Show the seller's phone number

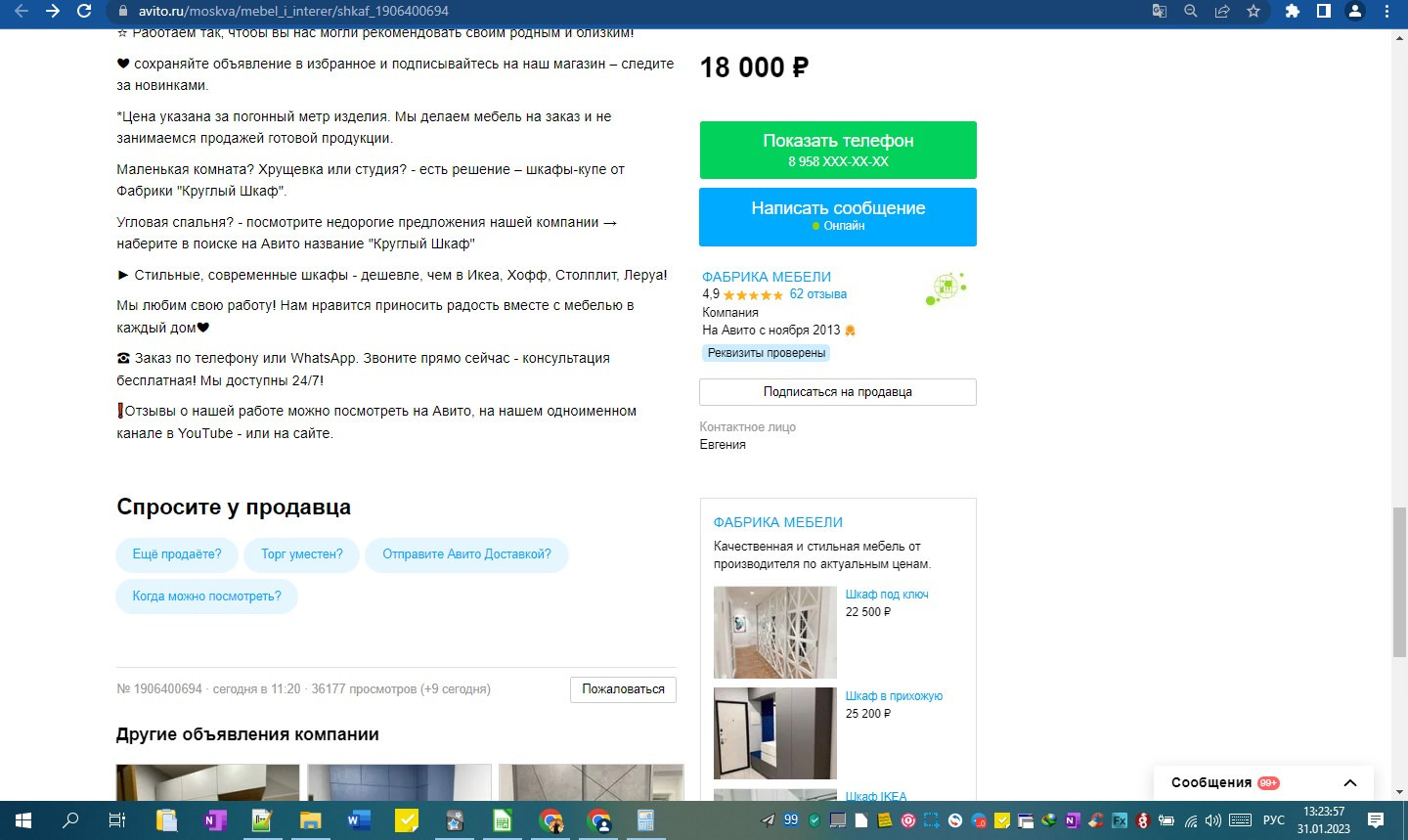point(838,150)
